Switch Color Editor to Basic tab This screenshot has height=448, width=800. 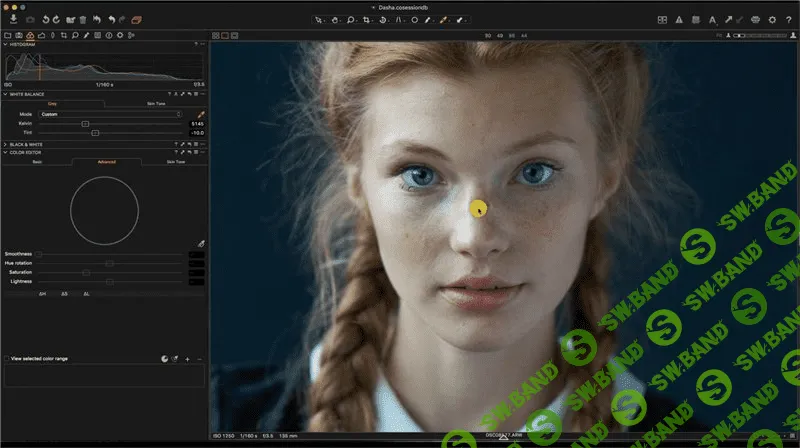37,162
